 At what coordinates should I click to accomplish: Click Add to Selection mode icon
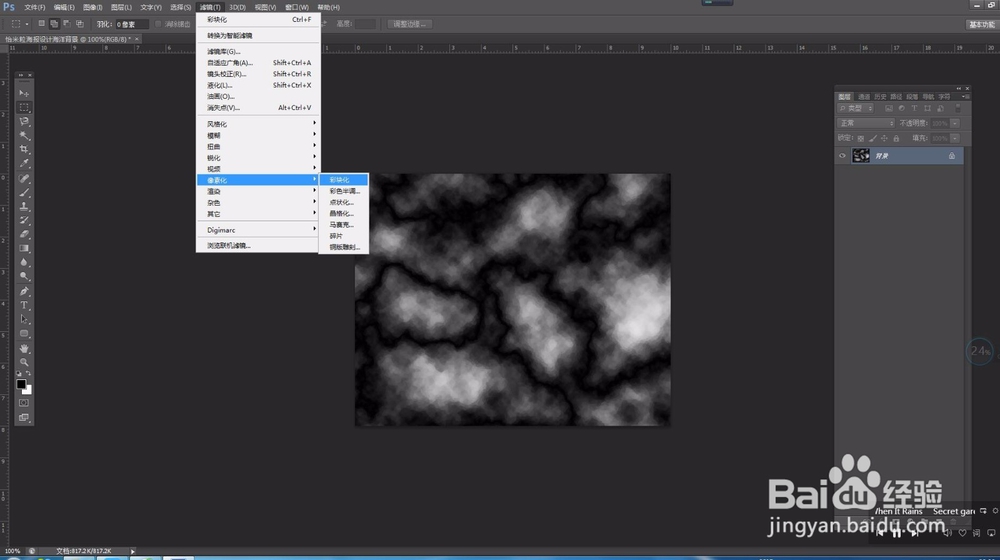pyautogui.click(x=54, y=24)
